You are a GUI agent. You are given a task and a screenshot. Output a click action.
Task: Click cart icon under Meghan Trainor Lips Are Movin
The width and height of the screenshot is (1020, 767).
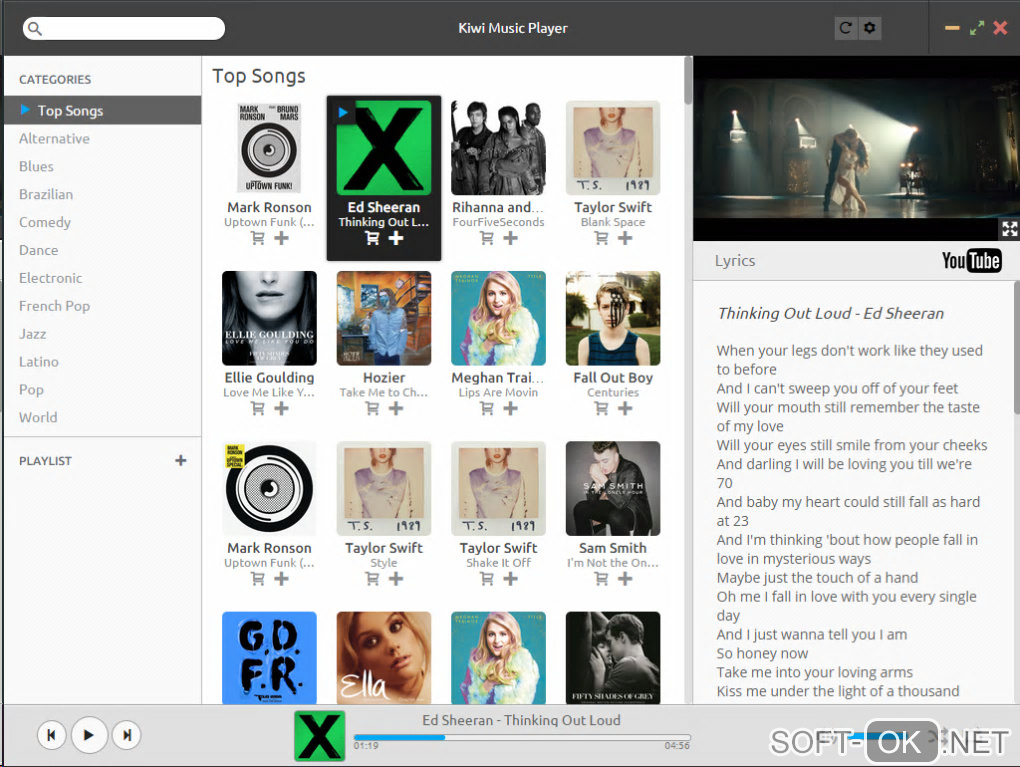487,409
